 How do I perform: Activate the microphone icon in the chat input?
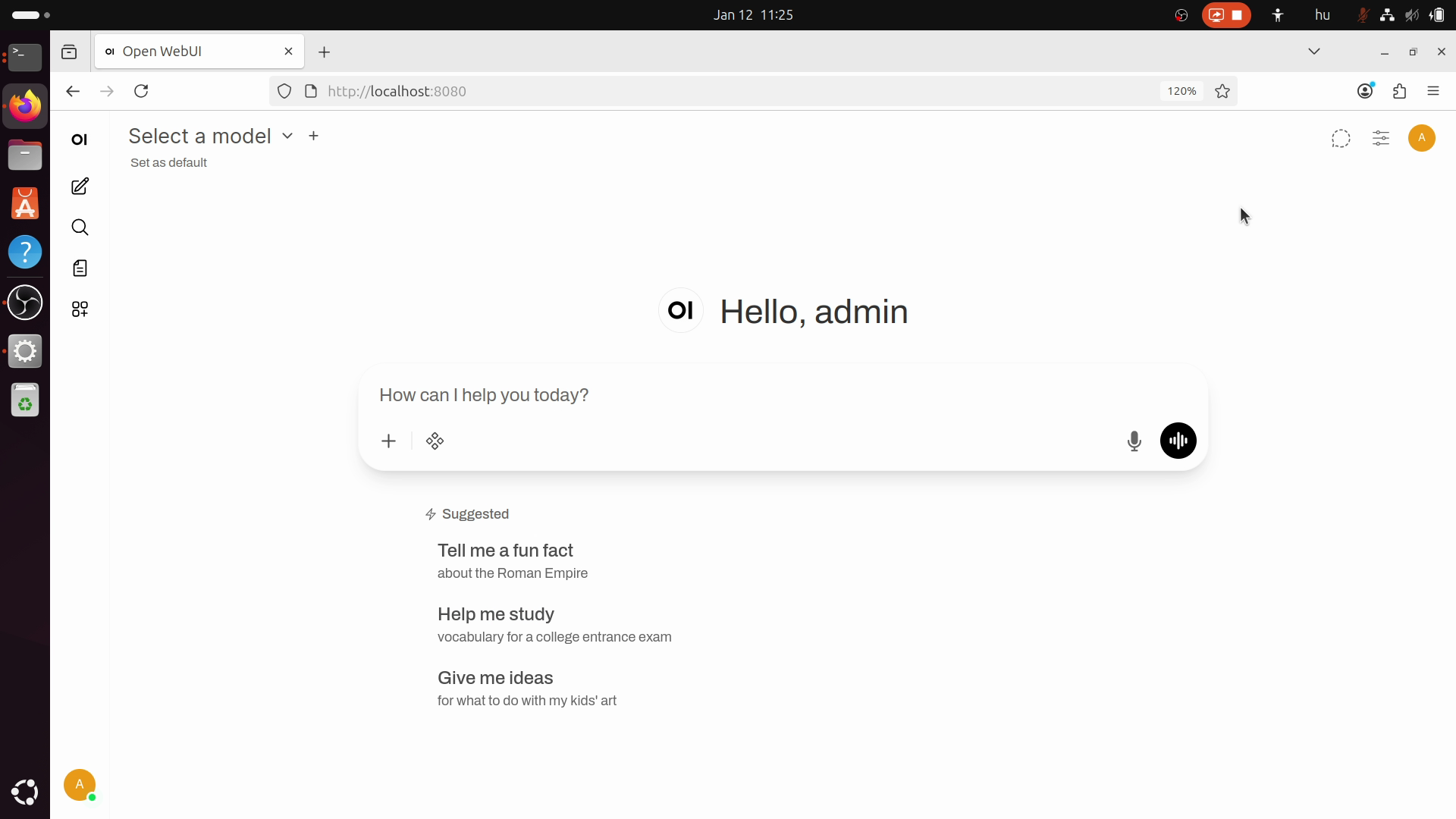point(1134,441)
